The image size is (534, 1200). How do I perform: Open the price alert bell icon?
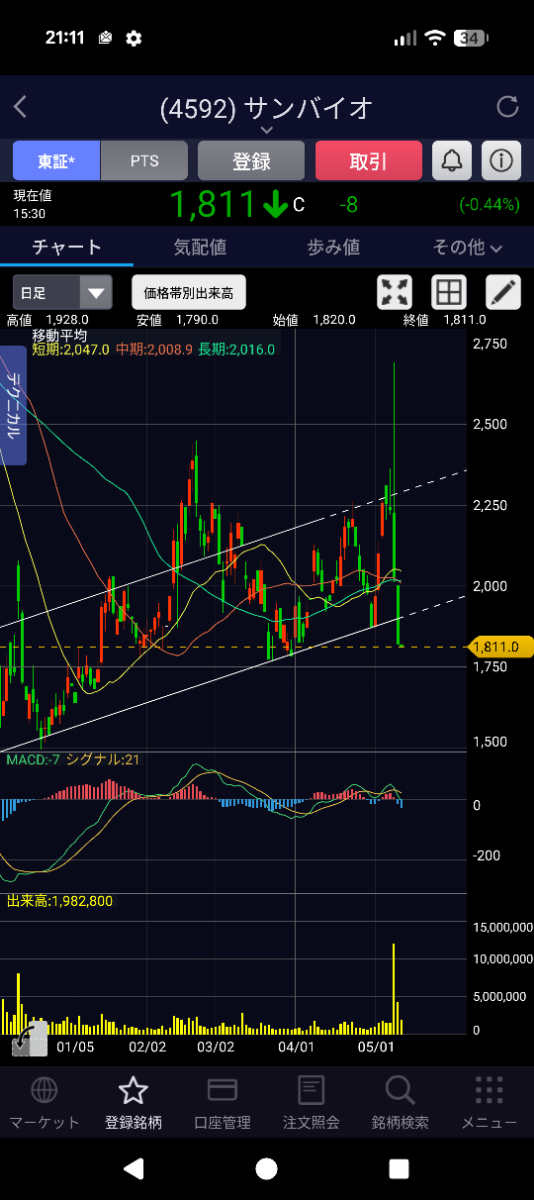(453, 160)
